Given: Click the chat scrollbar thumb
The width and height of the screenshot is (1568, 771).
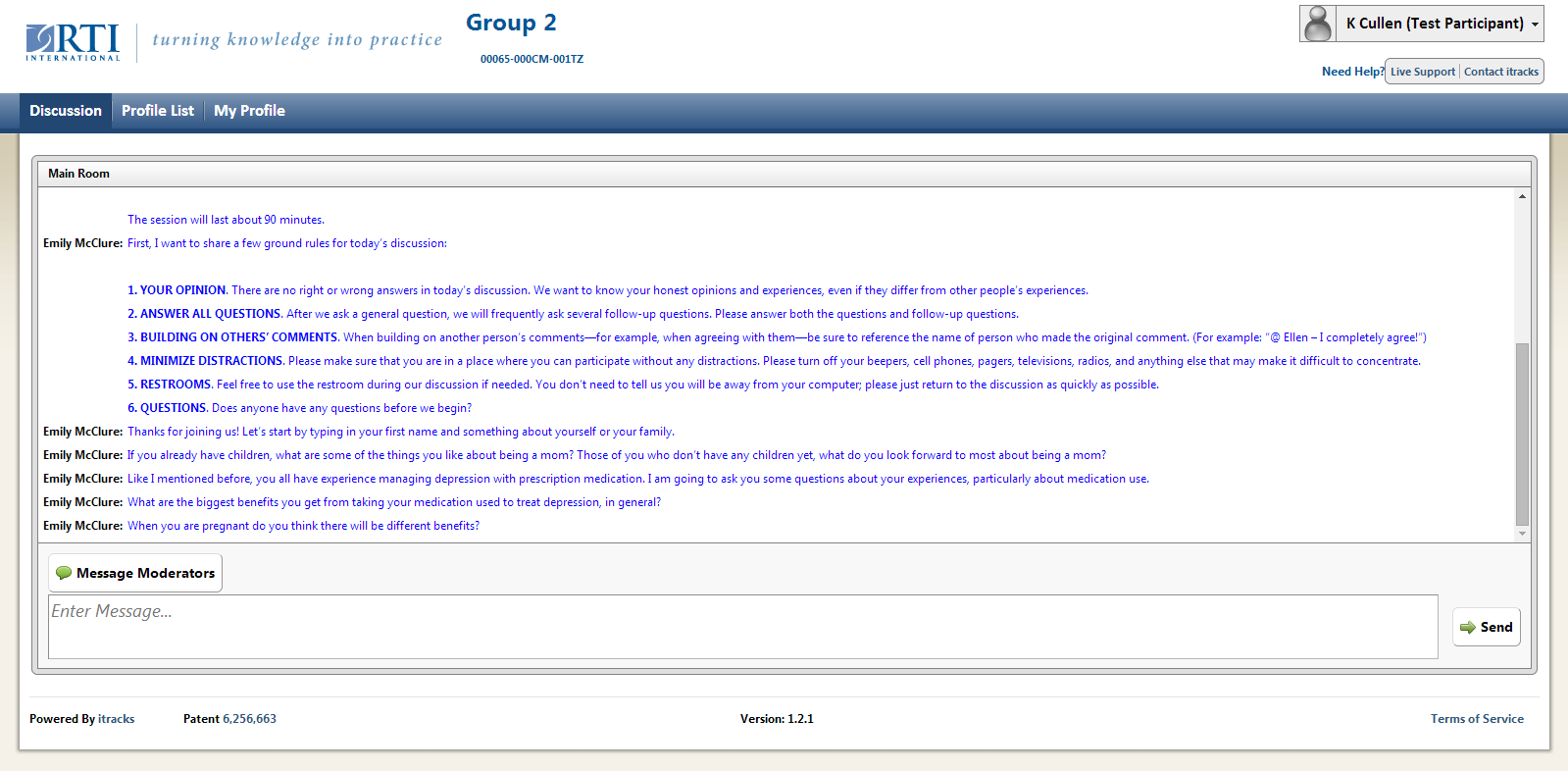Looking at the screenshot, I should (1522, 435).
